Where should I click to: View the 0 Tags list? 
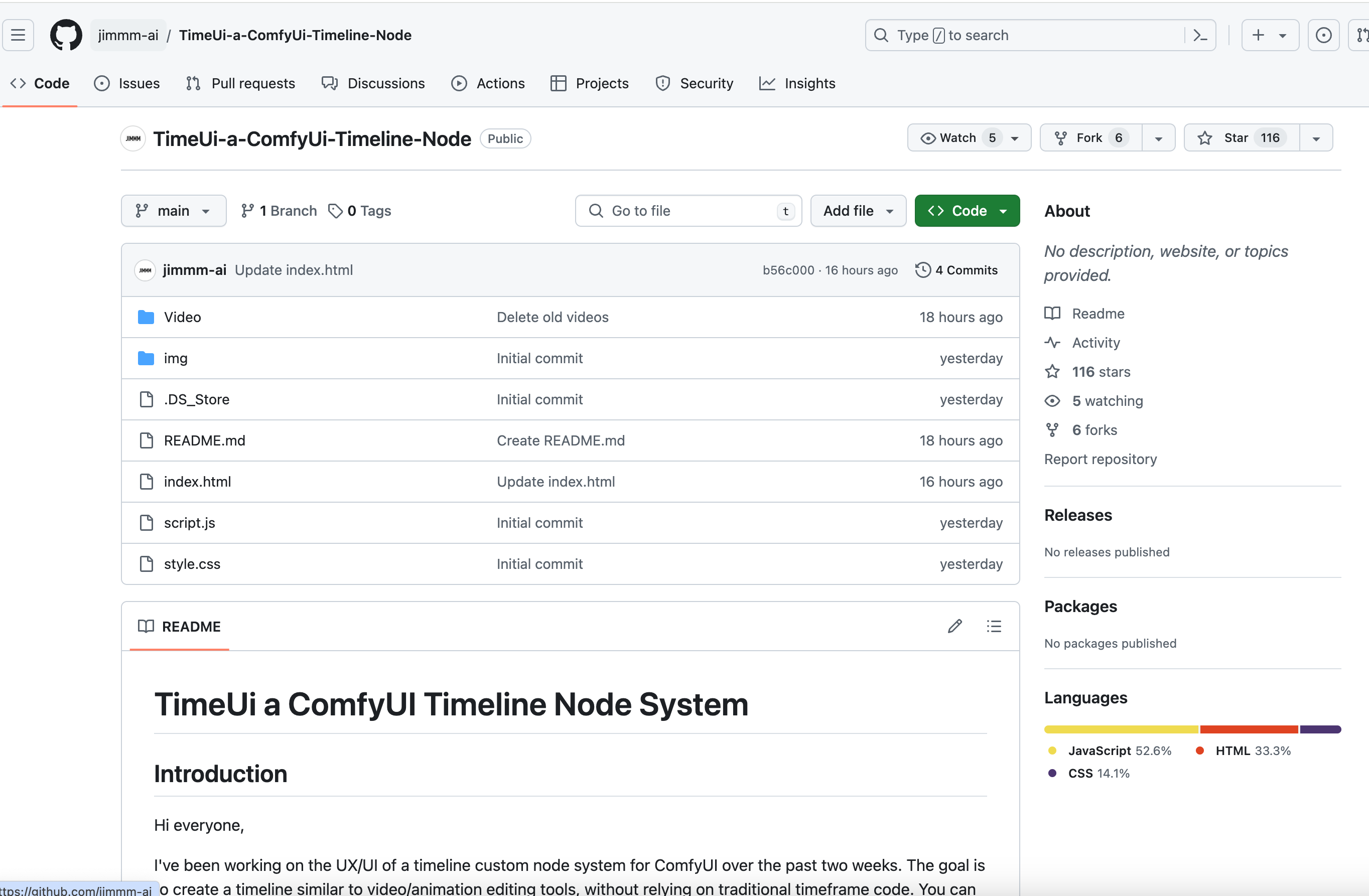[x=359, y=211]
